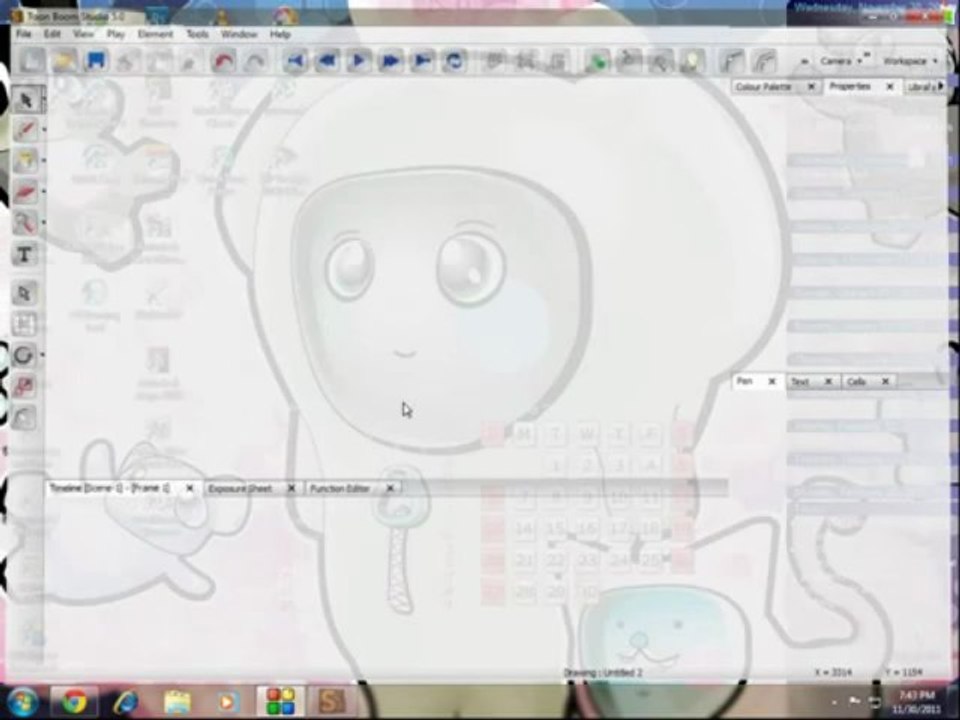Open the Element menu

156,34
